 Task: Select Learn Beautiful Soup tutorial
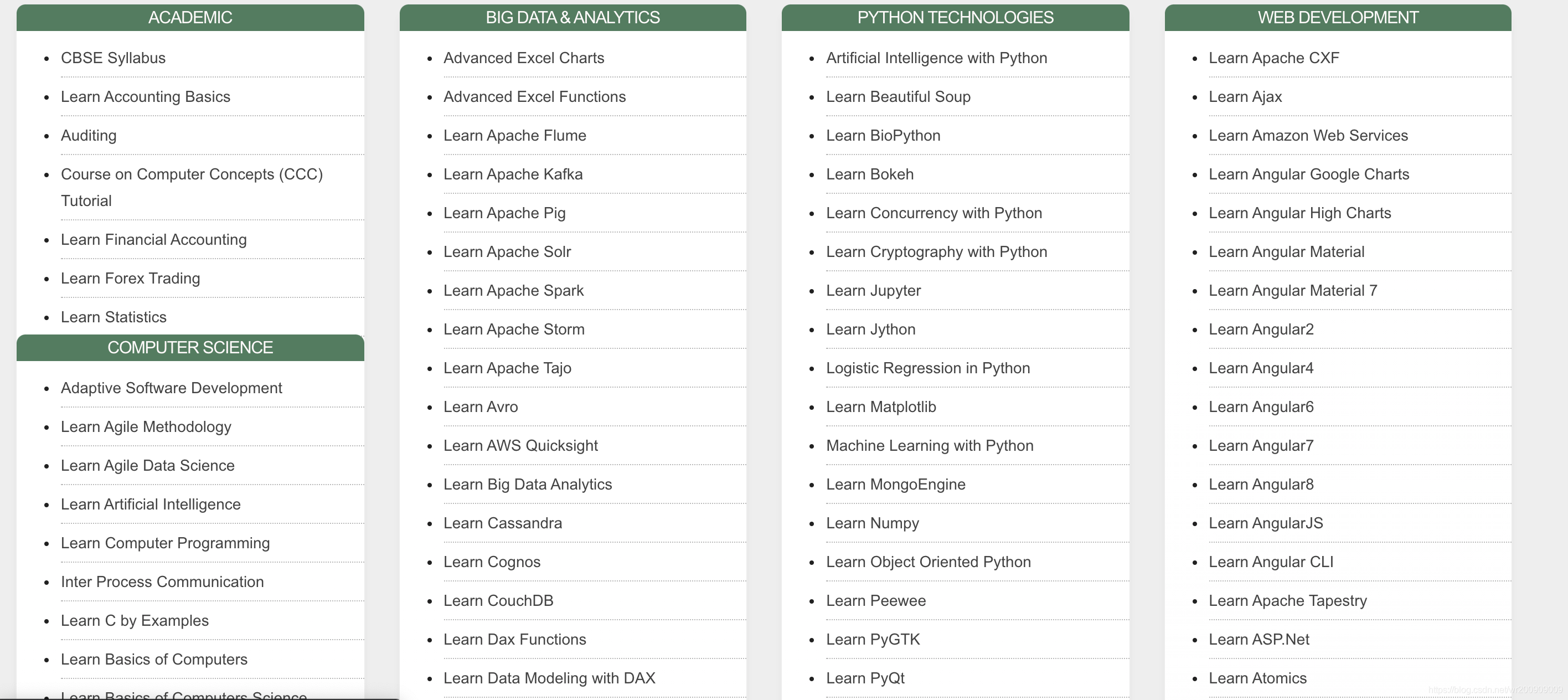[x=898, y=97]
